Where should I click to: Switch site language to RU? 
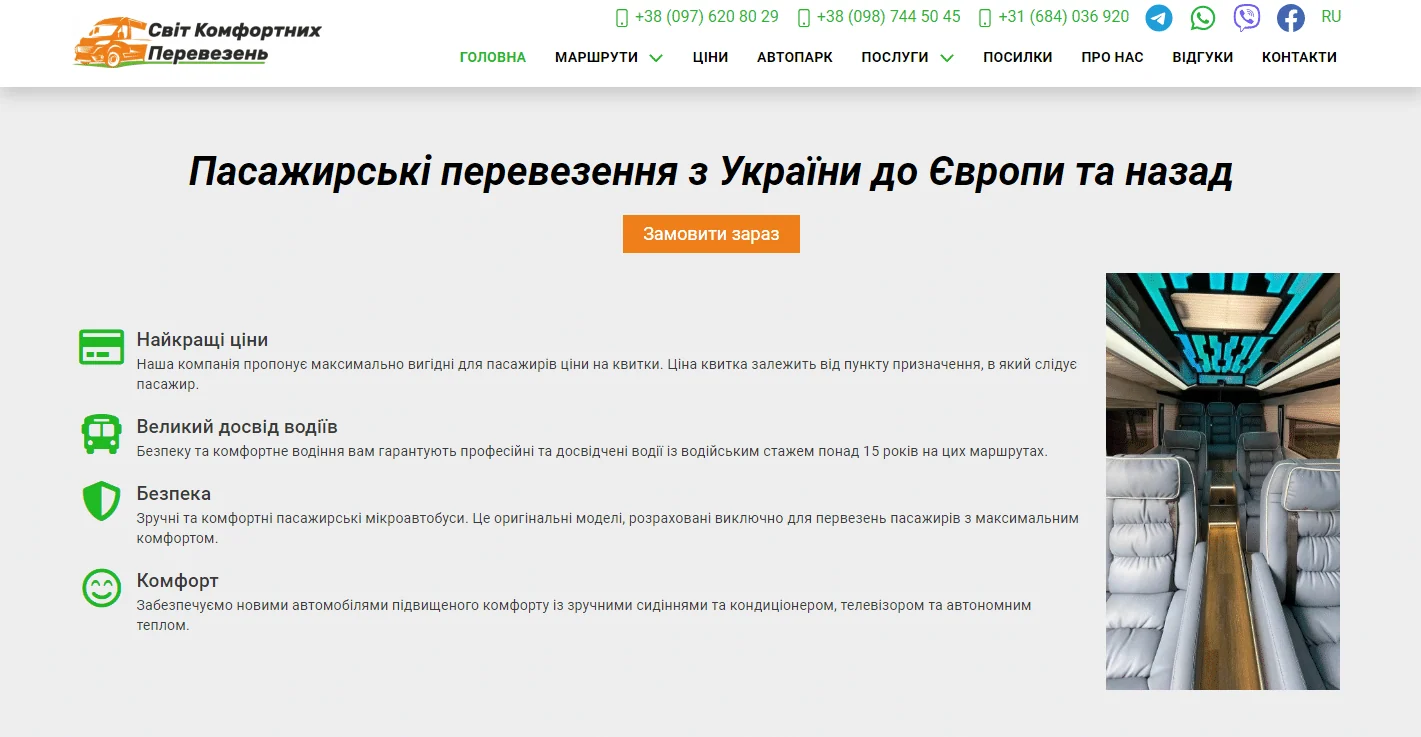pos(1331,17)
